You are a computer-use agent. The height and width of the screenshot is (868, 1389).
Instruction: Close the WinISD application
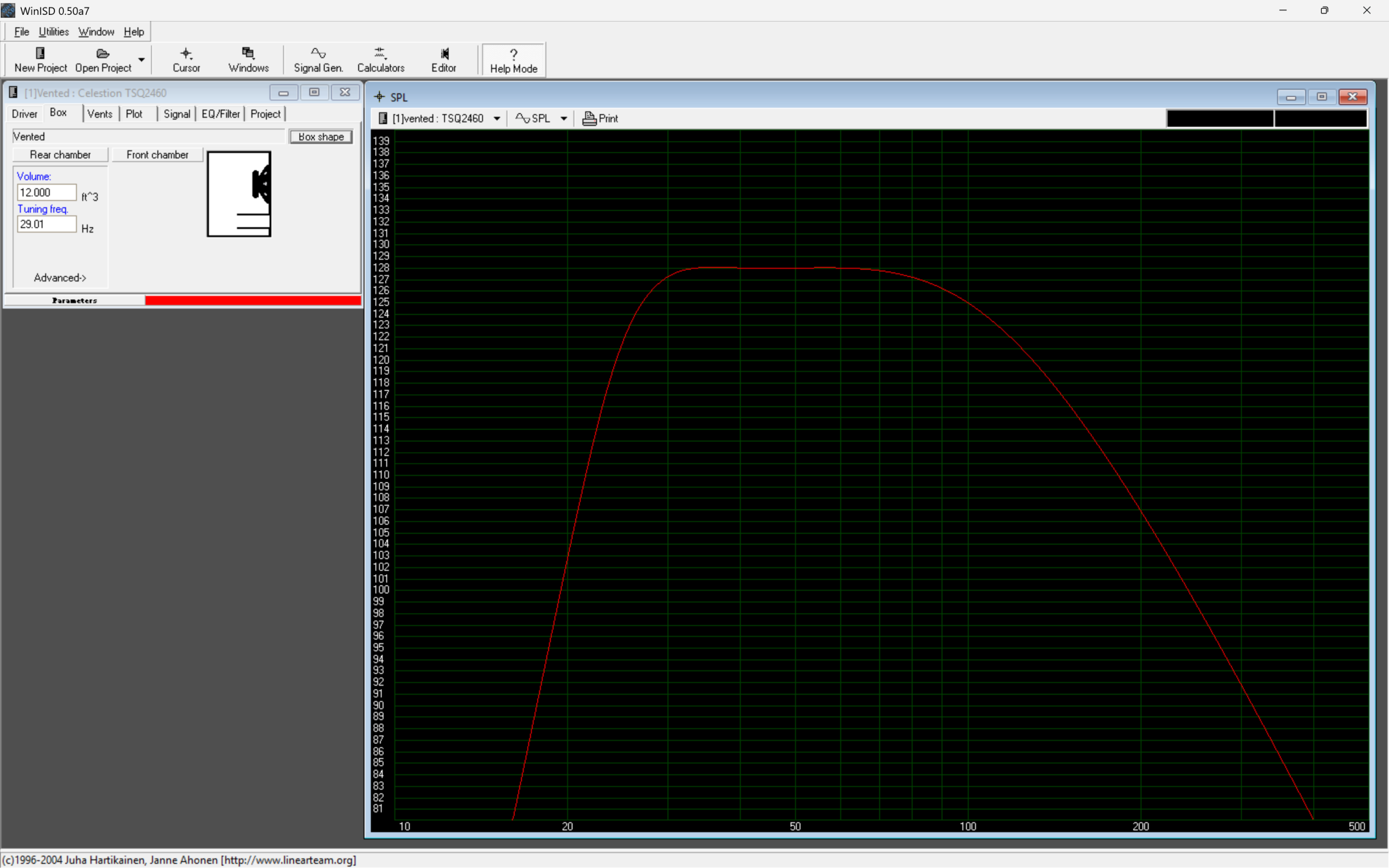pyautogui.click(x=1367, y=10)
